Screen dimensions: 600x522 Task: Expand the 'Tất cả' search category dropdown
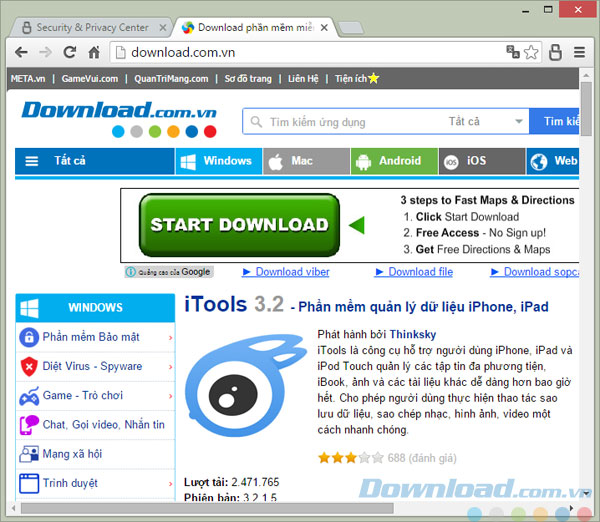[x=478, y=122]
